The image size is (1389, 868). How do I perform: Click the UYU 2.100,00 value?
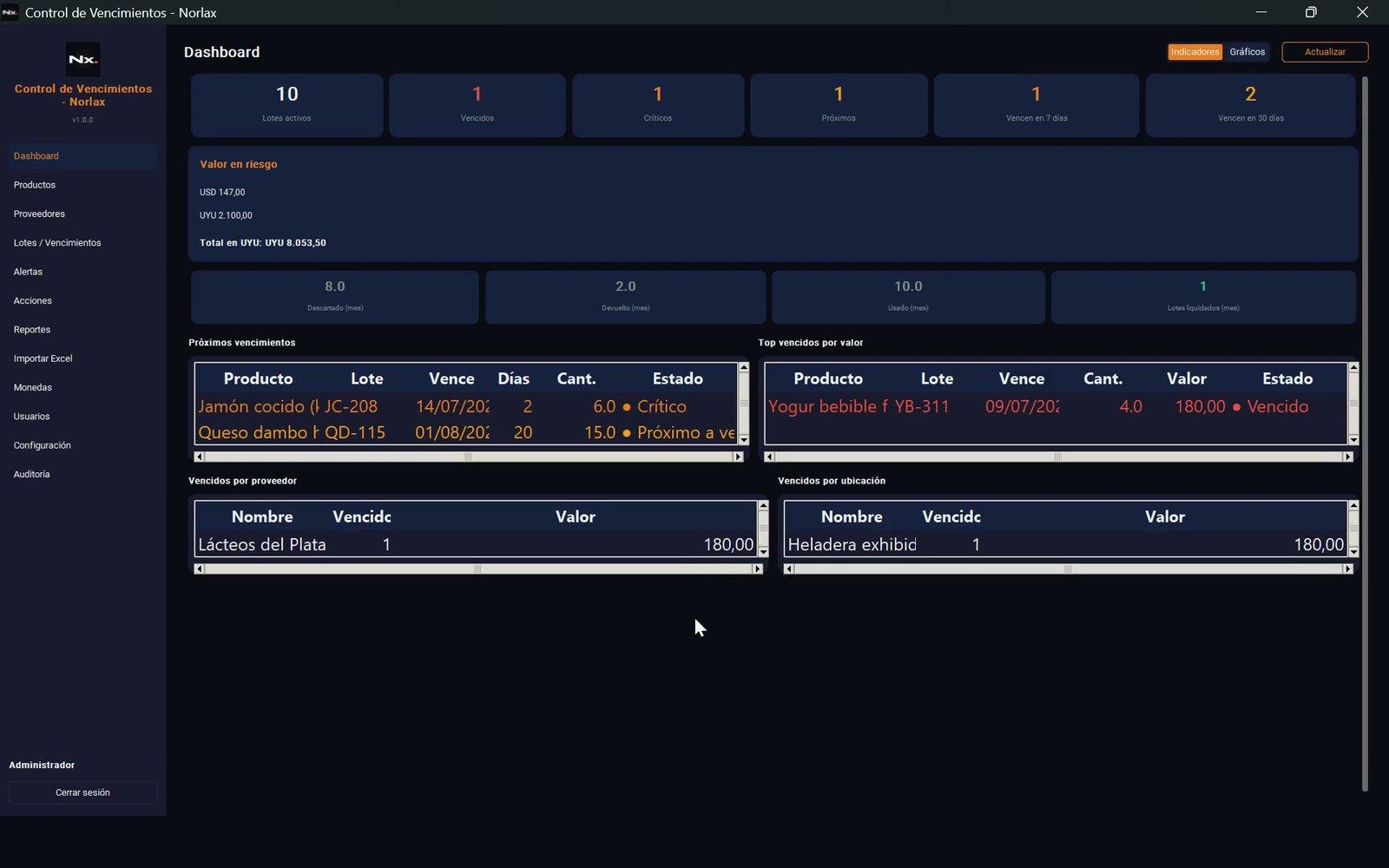[x=226, y=215]
